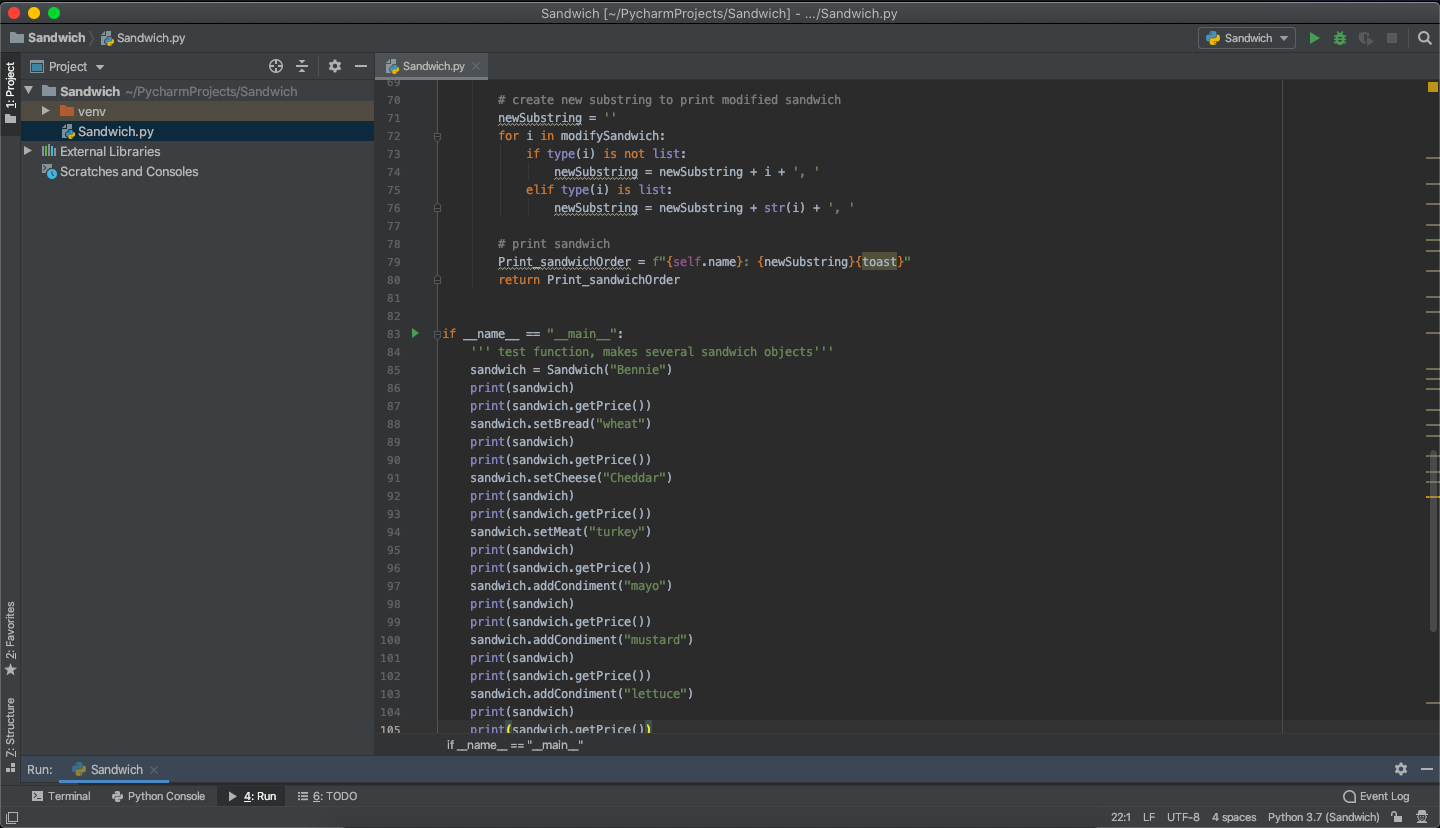Hide the Project panel with minus icon
The width and height of the screenshot is (1440, 828).
[361, 66]
